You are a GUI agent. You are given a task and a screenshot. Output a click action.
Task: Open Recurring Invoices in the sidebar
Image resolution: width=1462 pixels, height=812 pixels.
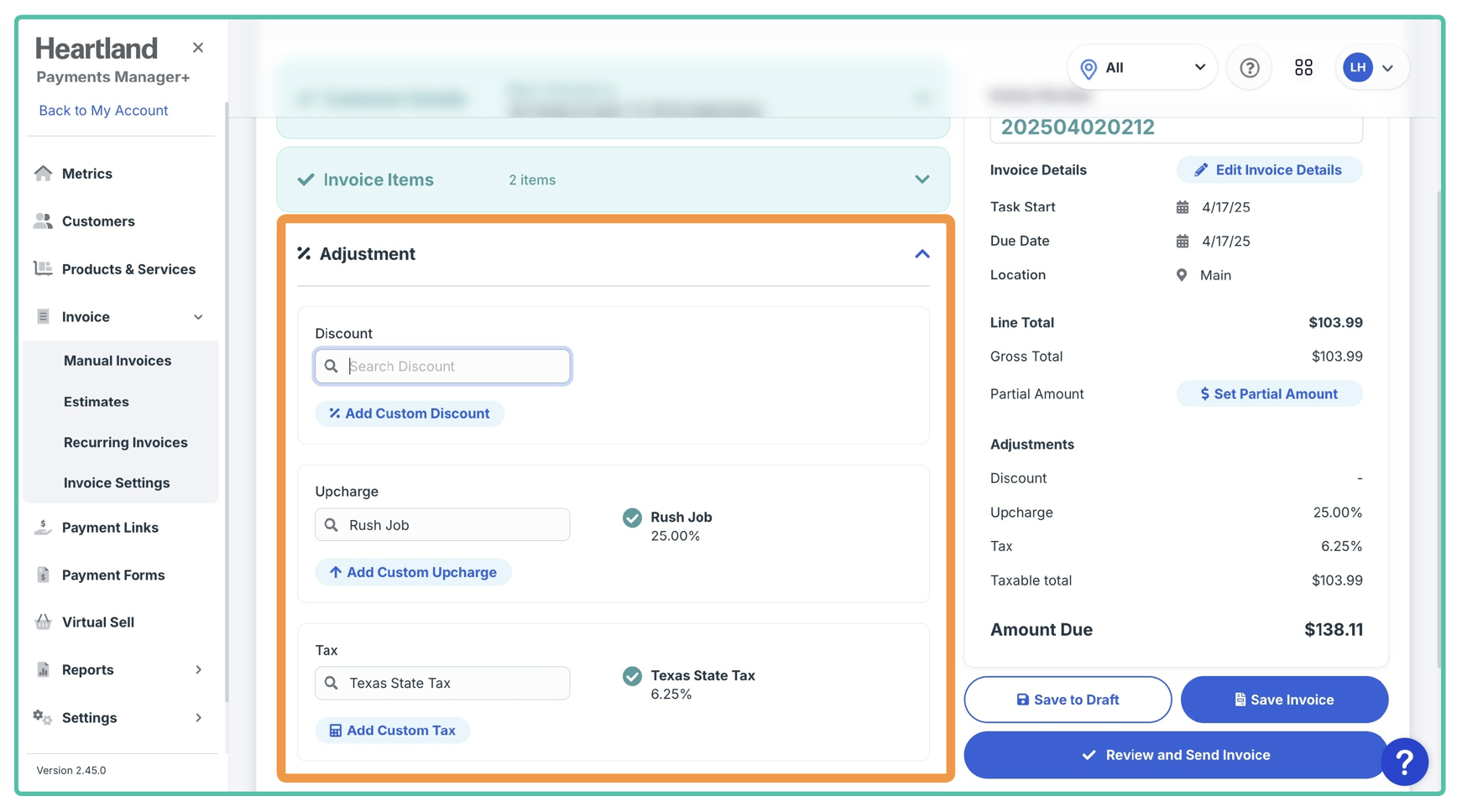pos(125,442)
